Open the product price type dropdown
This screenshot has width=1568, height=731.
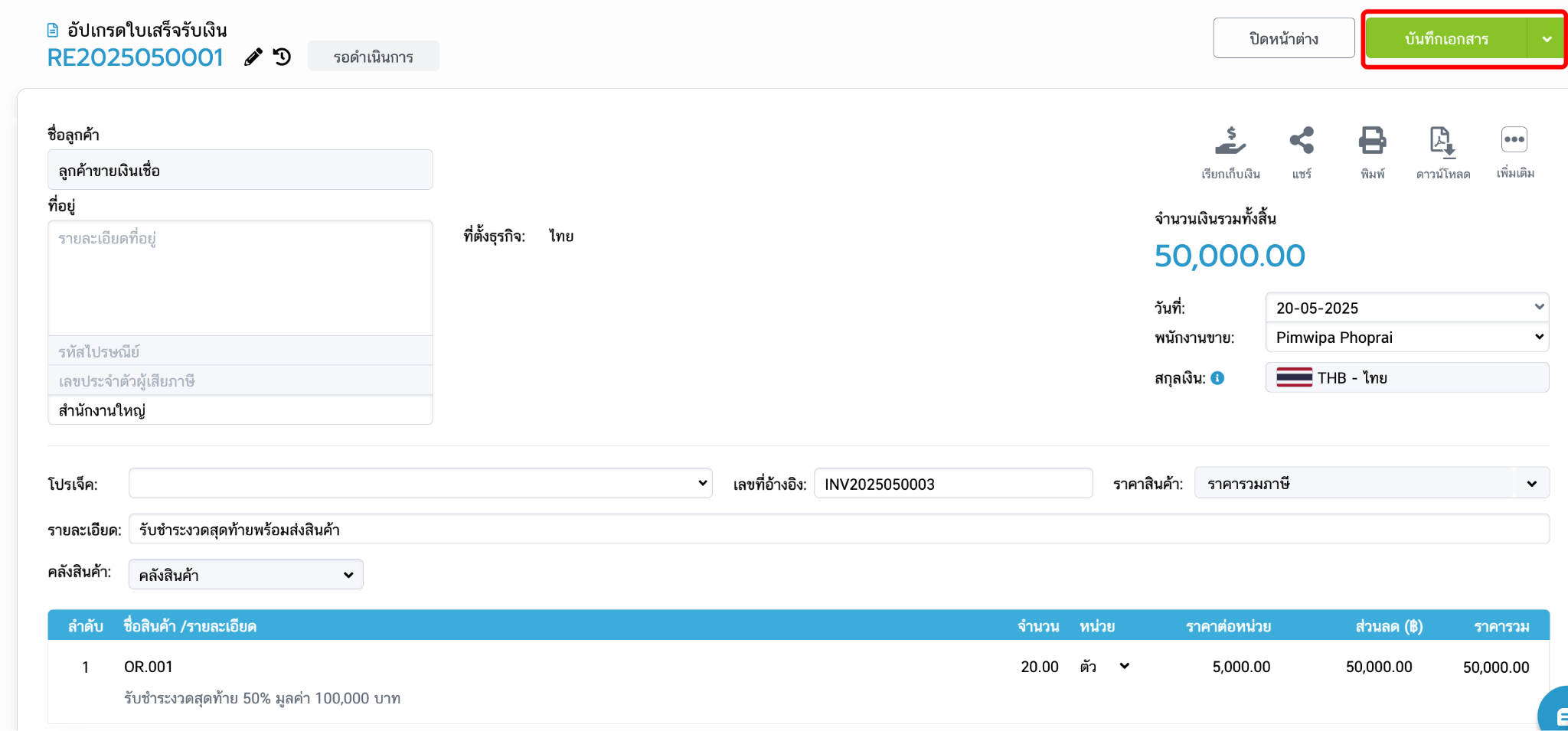[1372, 484]
